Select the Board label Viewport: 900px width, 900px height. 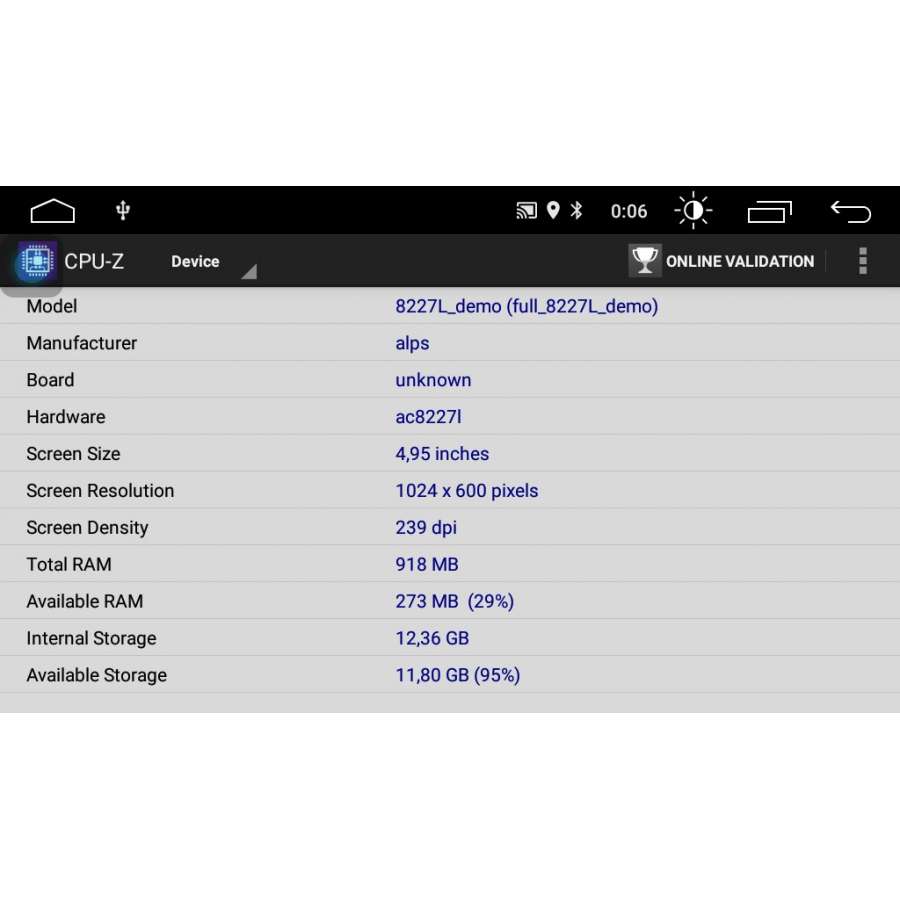click(x=50, y=380)
